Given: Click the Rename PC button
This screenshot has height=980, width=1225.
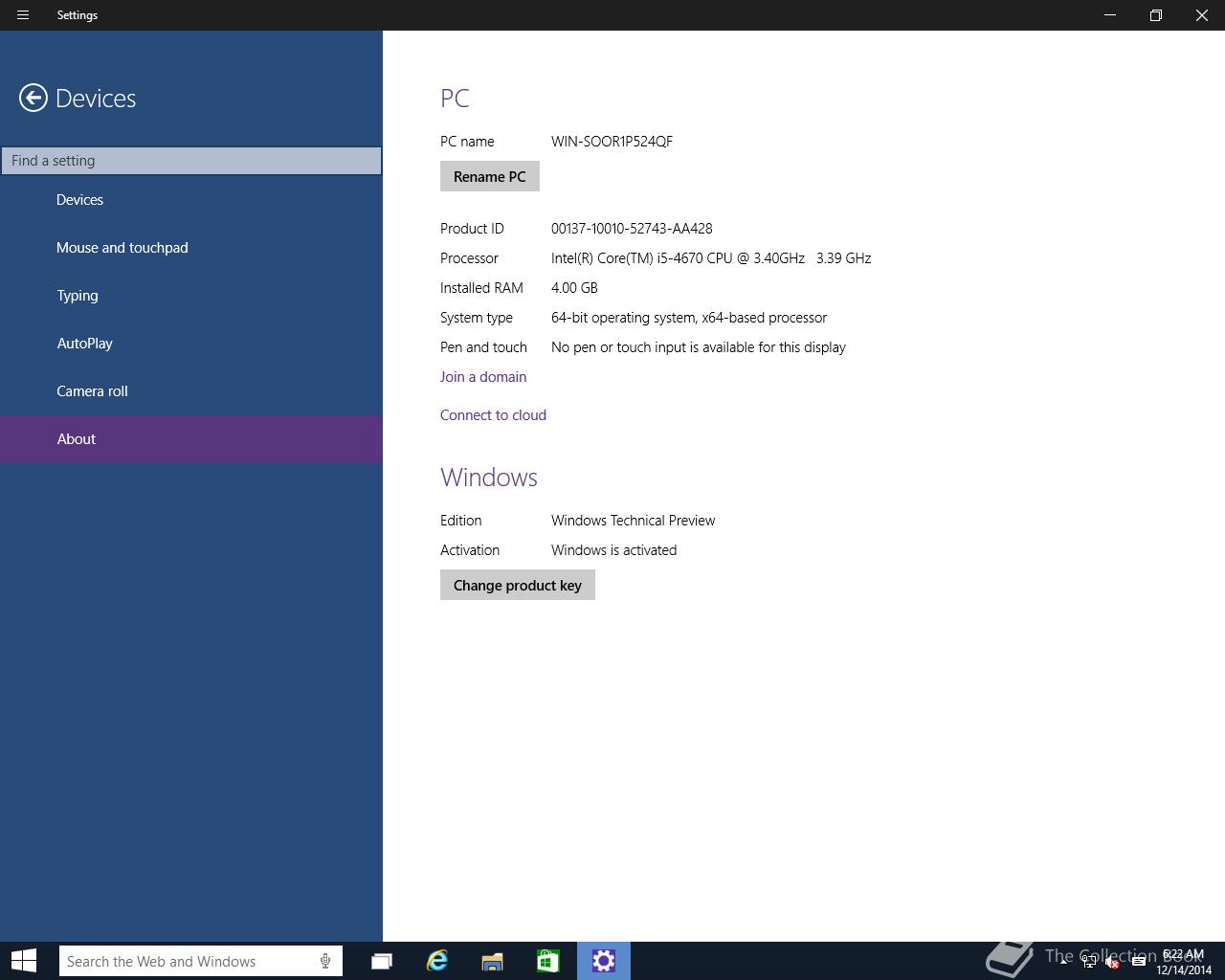Looking at the screenshot, I should point(490,176).
